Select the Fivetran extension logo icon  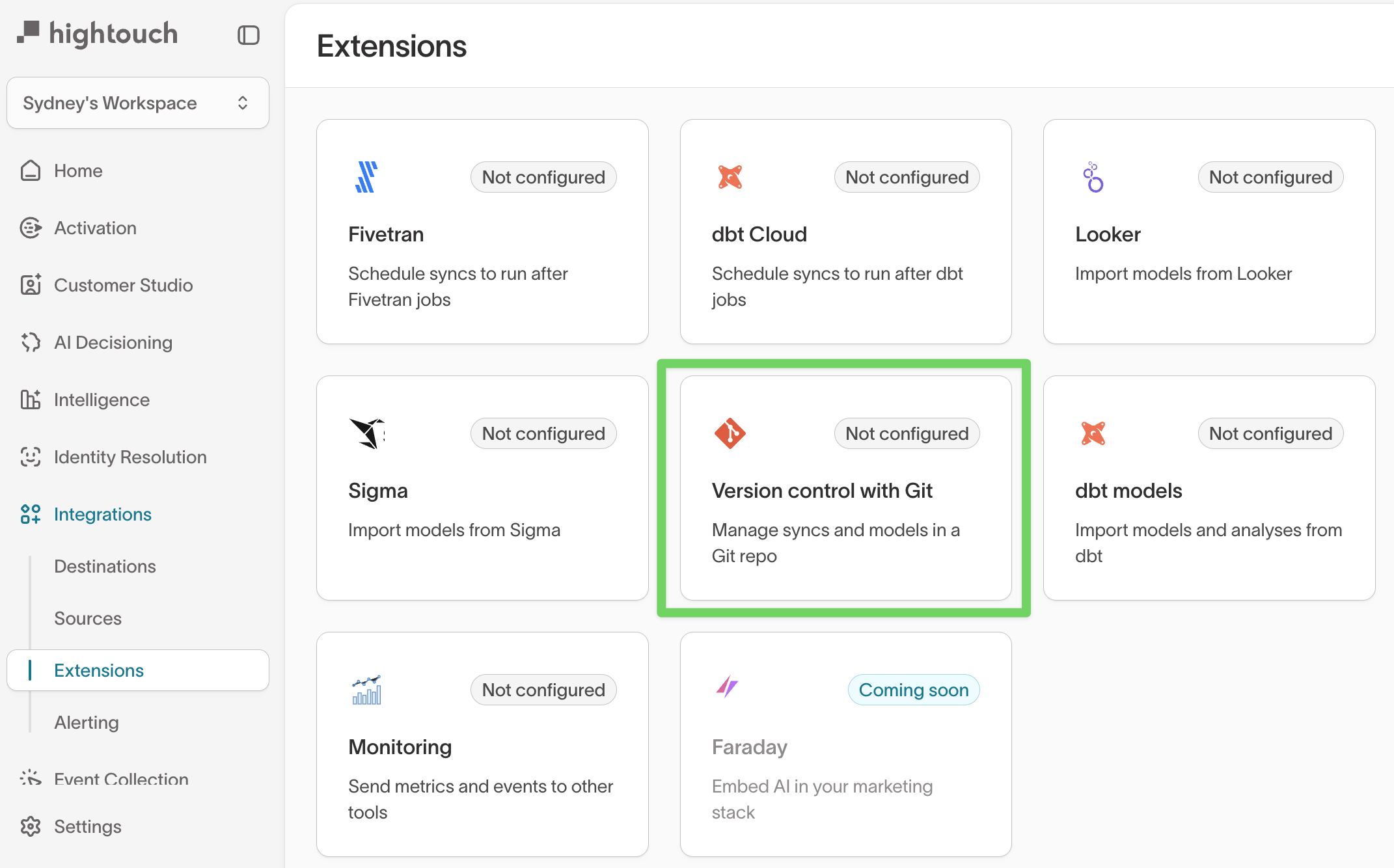366,176
